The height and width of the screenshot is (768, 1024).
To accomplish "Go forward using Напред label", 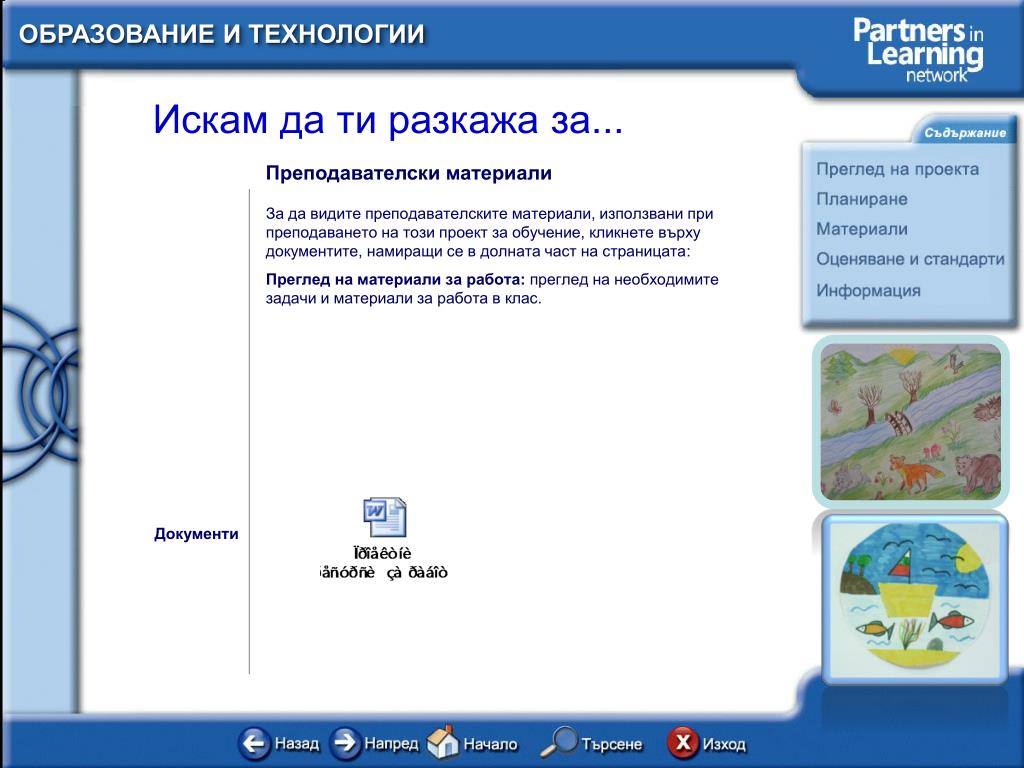I will [x=391, y=743].
